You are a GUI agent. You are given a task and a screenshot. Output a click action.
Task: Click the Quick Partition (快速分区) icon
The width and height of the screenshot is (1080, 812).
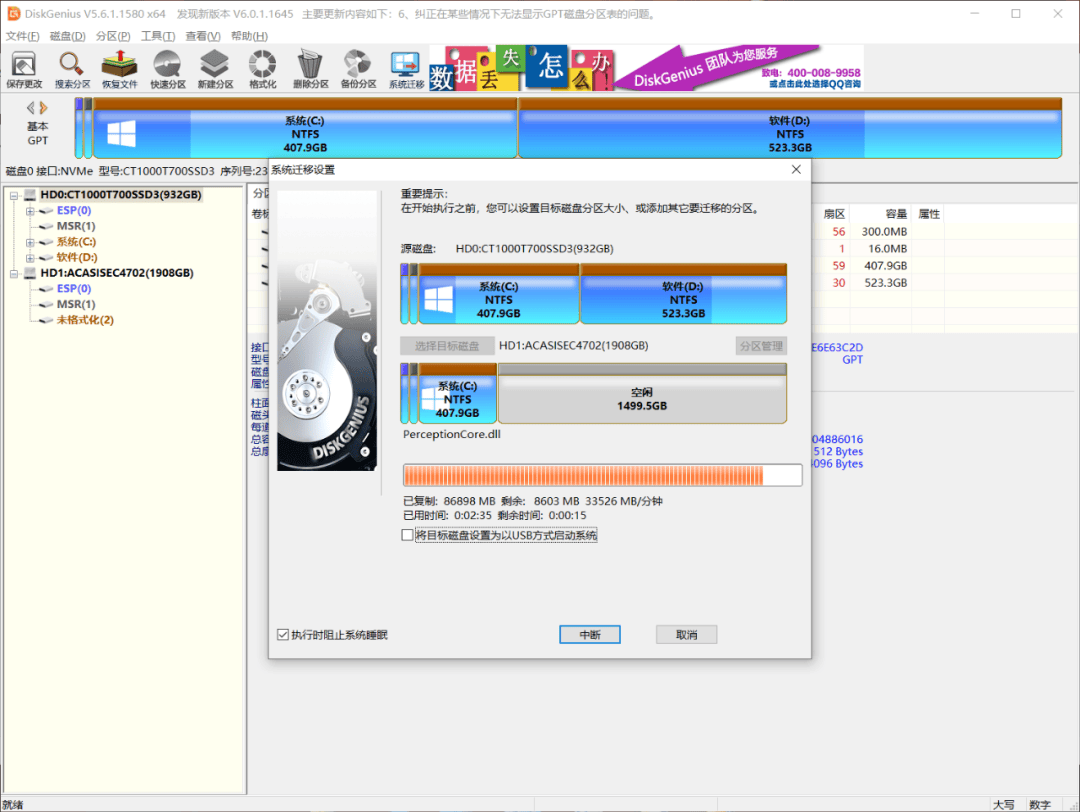pos(168,69)
